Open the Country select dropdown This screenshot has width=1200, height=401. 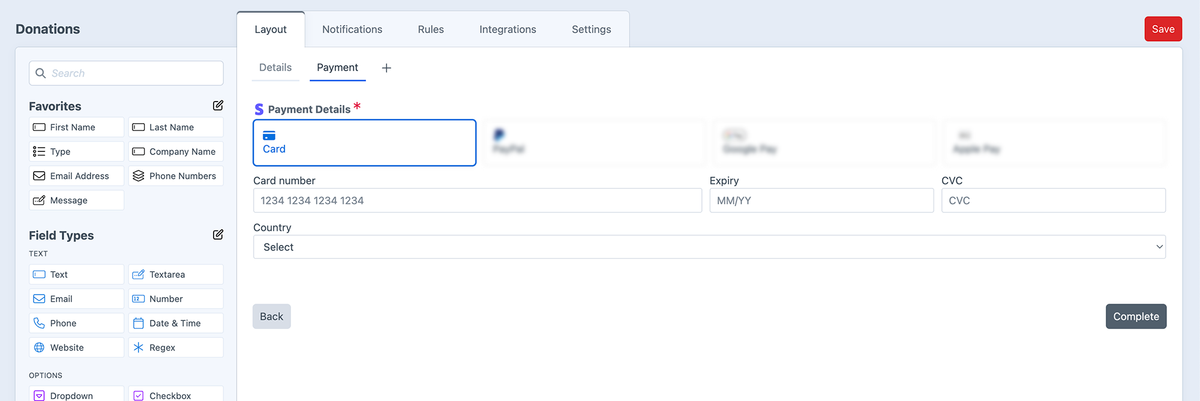tap(709, 247)
